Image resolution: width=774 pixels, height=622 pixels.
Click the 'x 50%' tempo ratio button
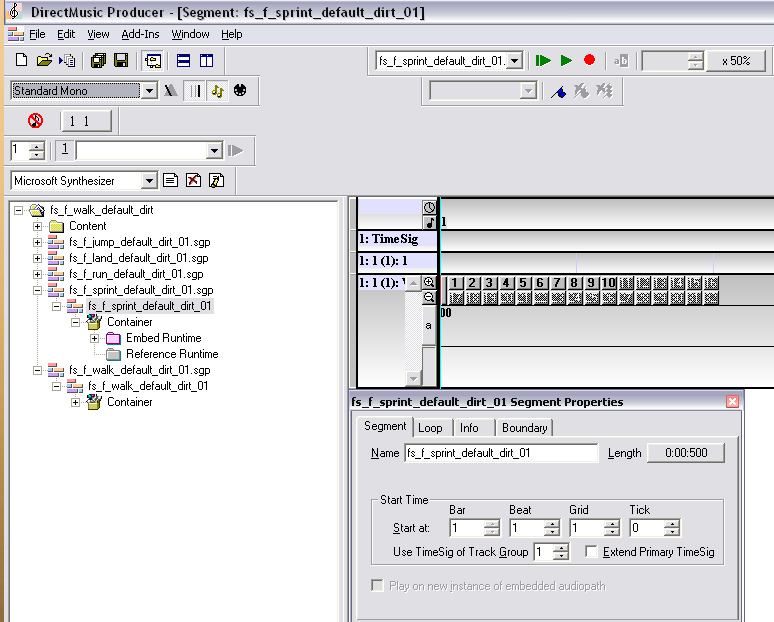pos(736,61)
